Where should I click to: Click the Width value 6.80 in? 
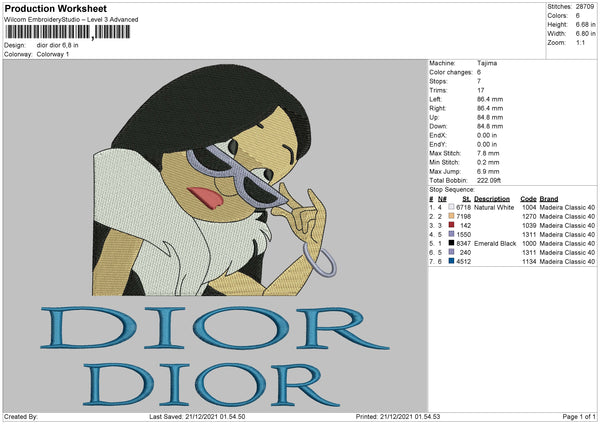pos(585,34)
